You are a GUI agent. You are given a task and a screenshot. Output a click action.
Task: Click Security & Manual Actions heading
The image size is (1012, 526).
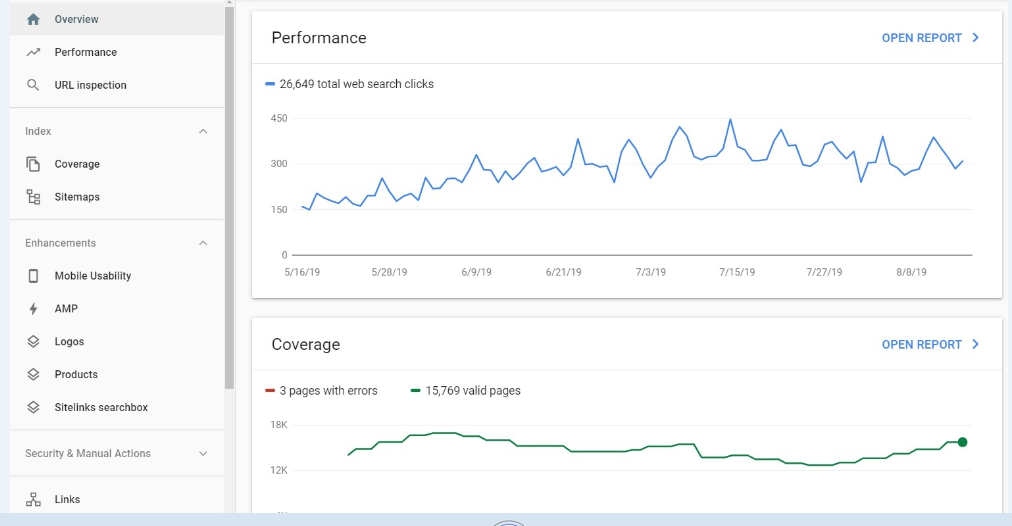click(x=88, y=454)
